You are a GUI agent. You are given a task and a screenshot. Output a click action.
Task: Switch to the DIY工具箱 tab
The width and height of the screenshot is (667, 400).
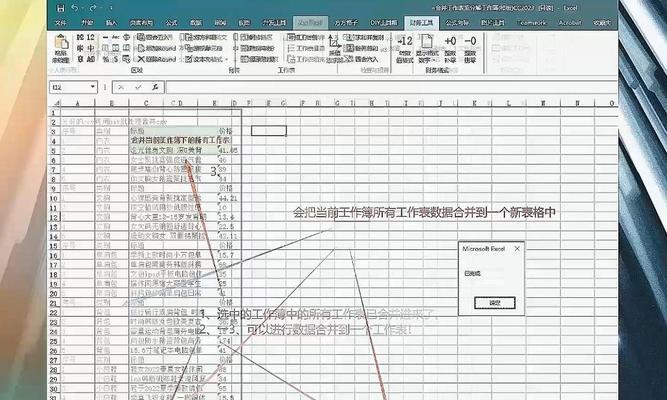384,23
